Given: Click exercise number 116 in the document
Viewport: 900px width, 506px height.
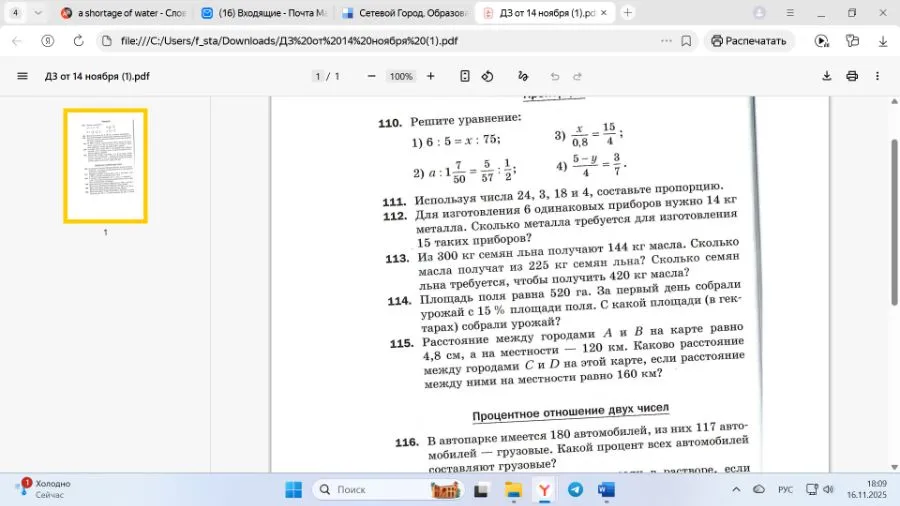Looking at the screenshot, I should pyautogui.click(x=406, y=442).
